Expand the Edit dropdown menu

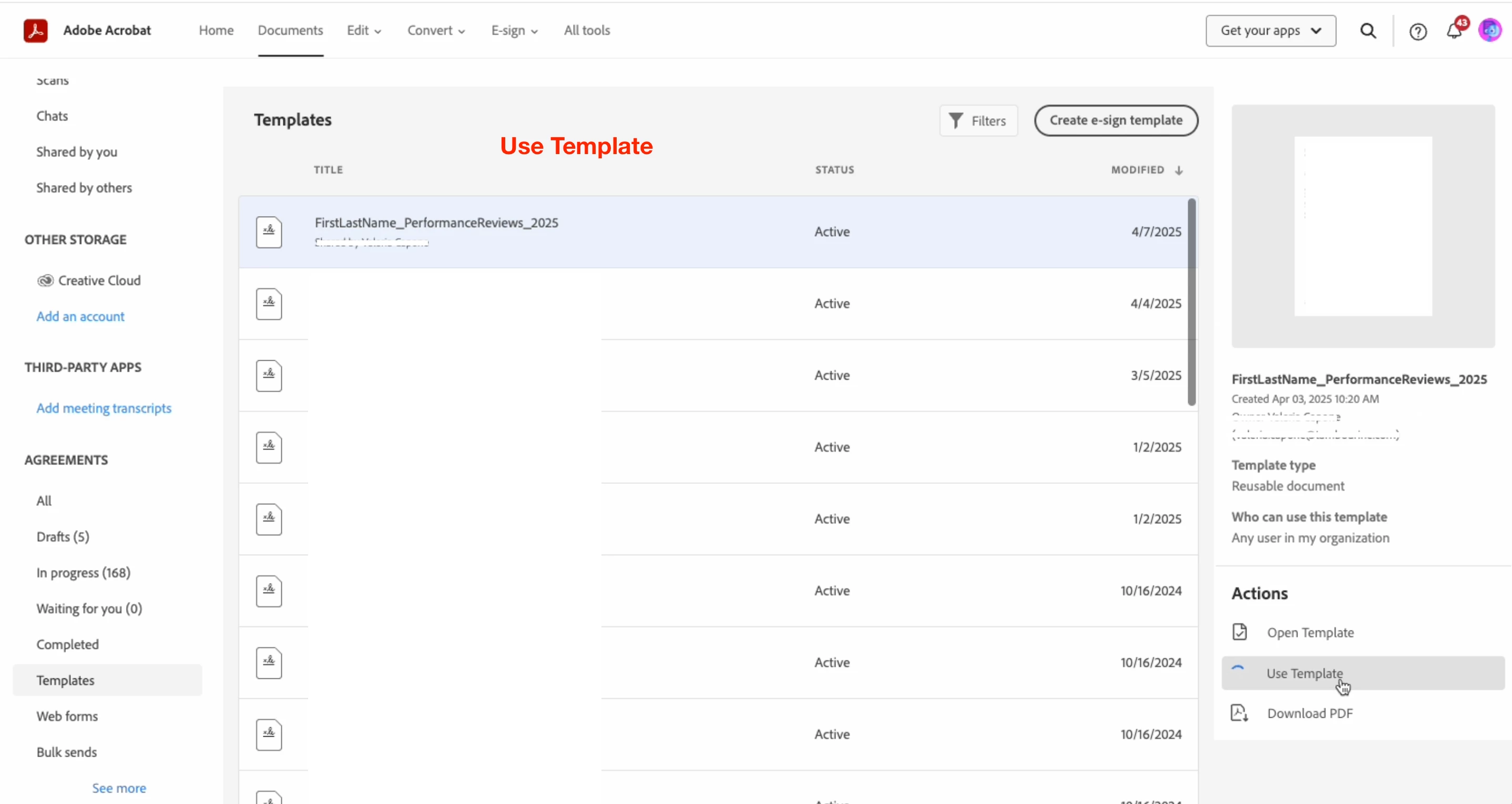[364, 30]
